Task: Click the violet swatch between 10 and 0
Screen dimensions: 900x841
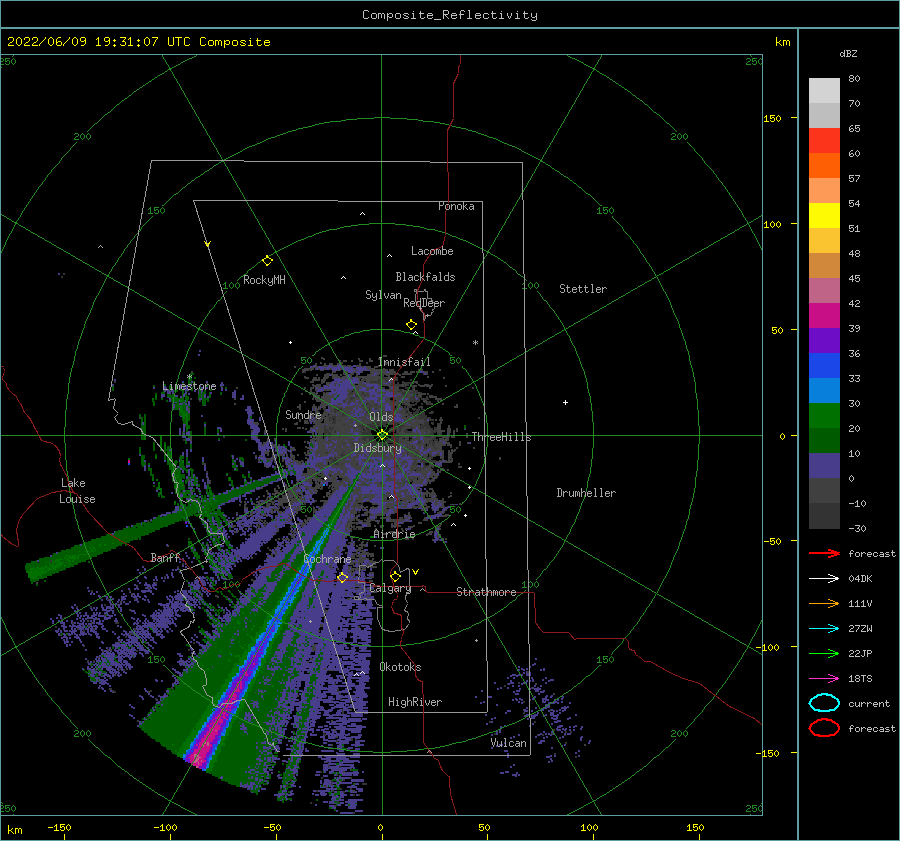Action: pyautogui.click(x=824, y=466)
